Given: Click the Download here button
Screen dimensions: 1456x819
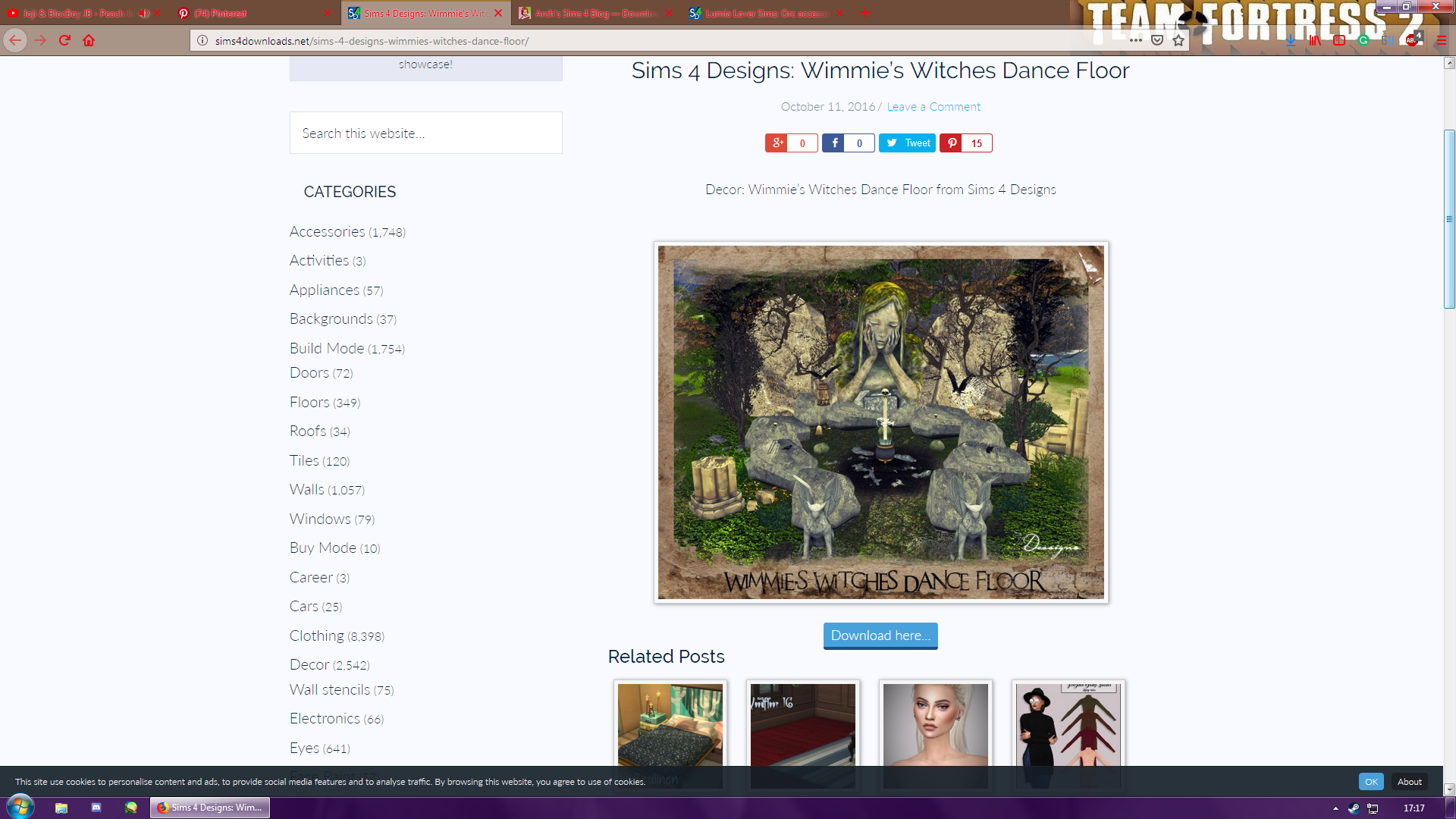Looking at the screenshot, I should (880, 635).
